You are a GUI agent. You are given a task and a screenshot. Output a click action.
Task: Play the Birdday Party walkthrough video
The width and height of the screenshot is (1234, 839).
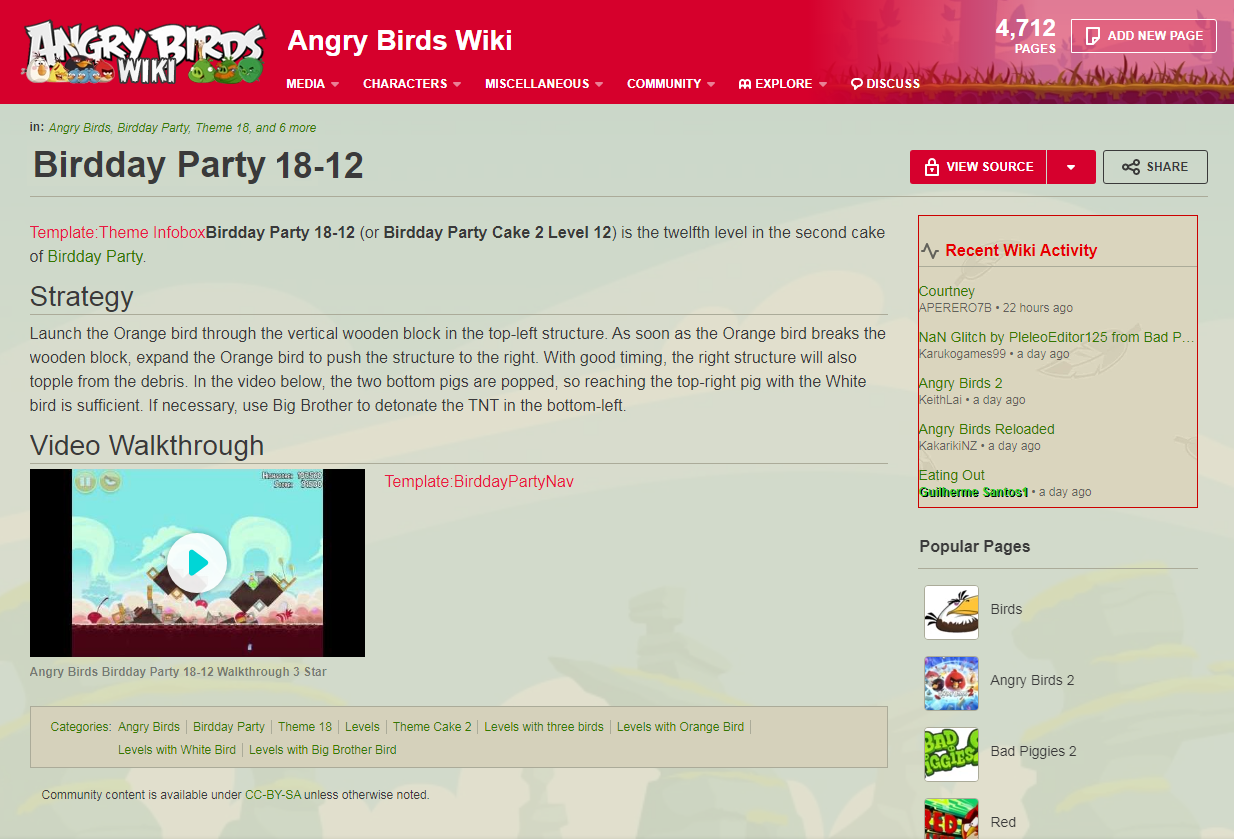pos(197,563)
